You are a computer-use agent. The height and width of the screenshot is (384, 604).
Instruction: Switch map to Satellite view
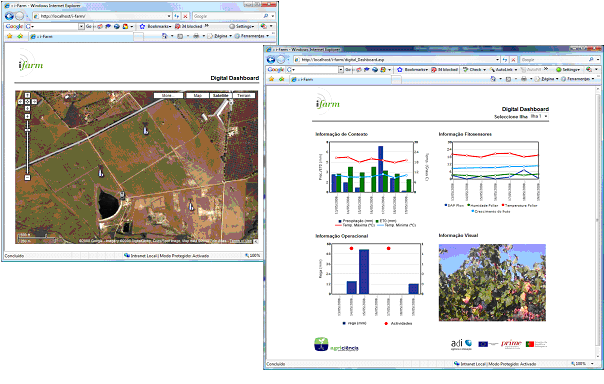(221, 96)
